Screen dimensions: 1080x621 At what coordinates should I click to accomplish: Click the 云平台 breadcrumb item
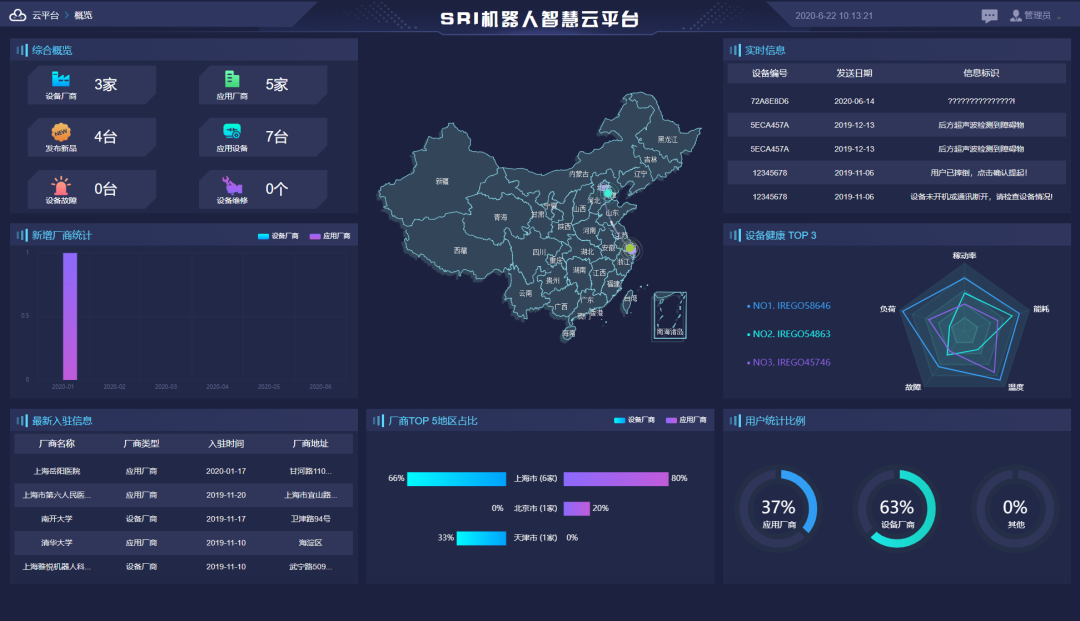(x=45, y=16)
